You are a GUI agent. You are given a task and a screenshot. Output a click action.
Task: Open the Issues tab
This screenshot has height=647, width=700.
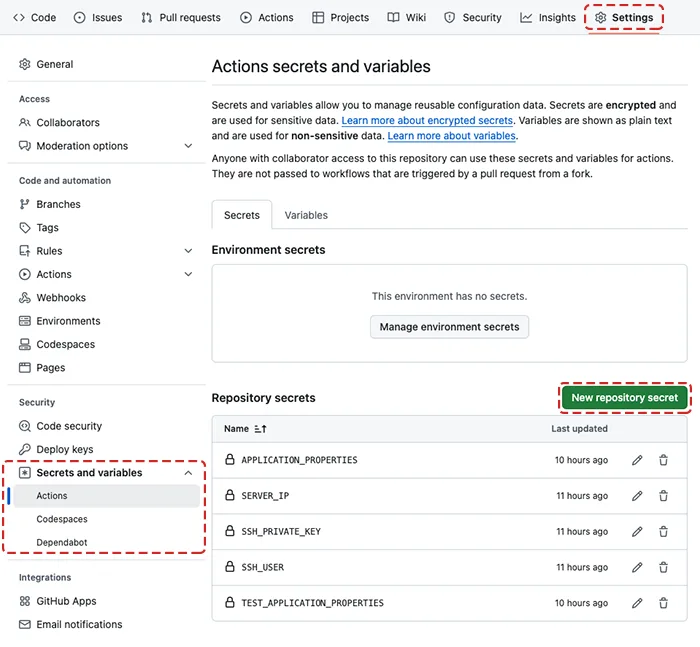(98, 17)
